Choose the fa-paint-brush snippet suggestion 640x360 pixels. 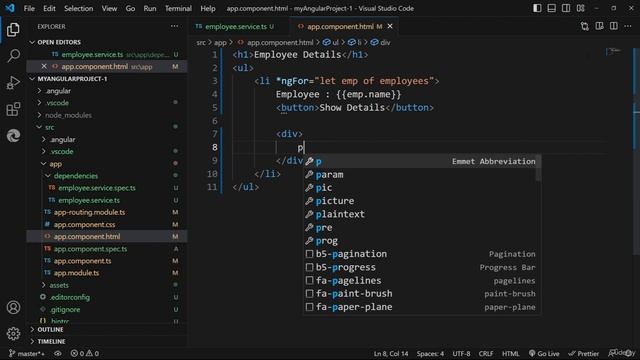420,293
